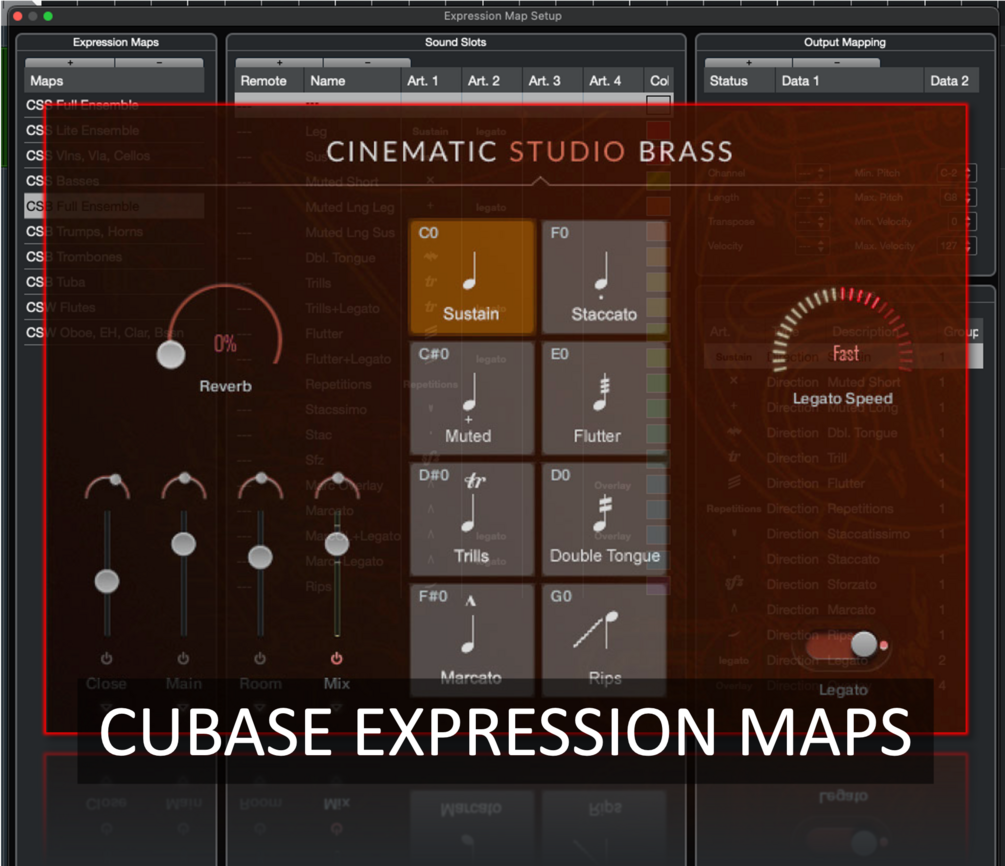Toggle the Close mic power button
Image resolution: width=1005 pixels, height=866 pixels.
(x=106, y=658)
